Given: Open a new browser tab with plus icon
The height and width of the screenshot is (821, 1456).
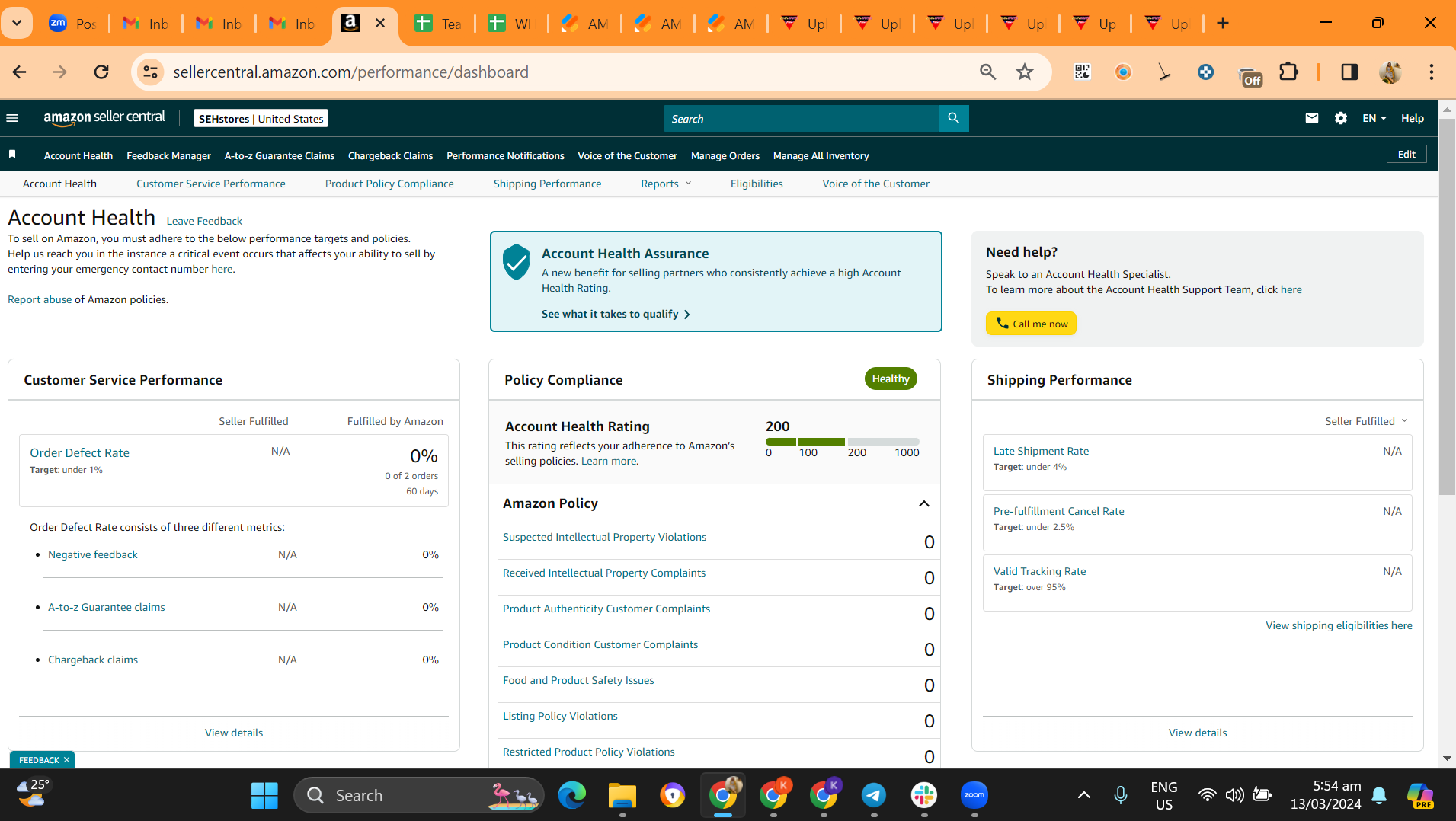Looking at the screenshot, I should point(1223,24).
